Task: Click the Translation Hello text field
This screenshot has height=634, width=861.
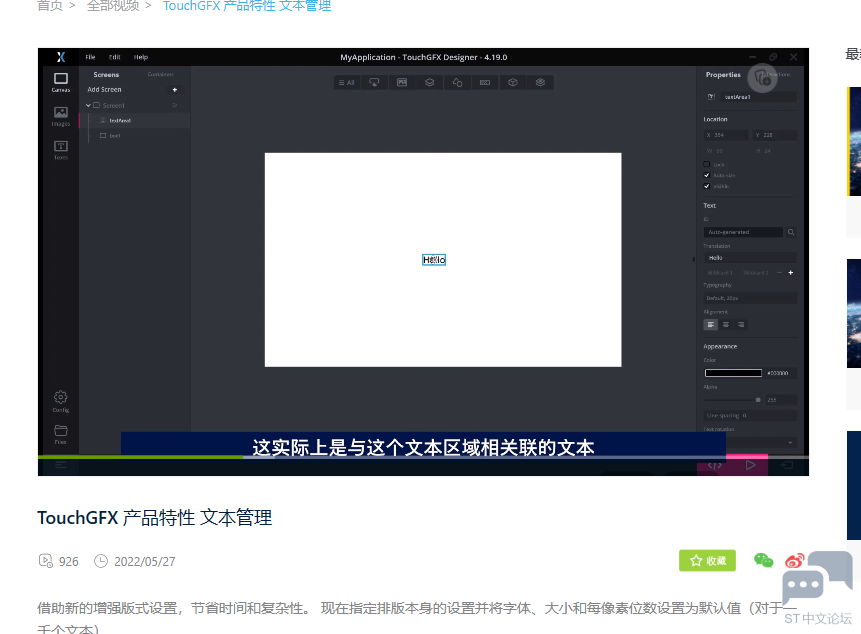Action: click(x=750, y=257)
